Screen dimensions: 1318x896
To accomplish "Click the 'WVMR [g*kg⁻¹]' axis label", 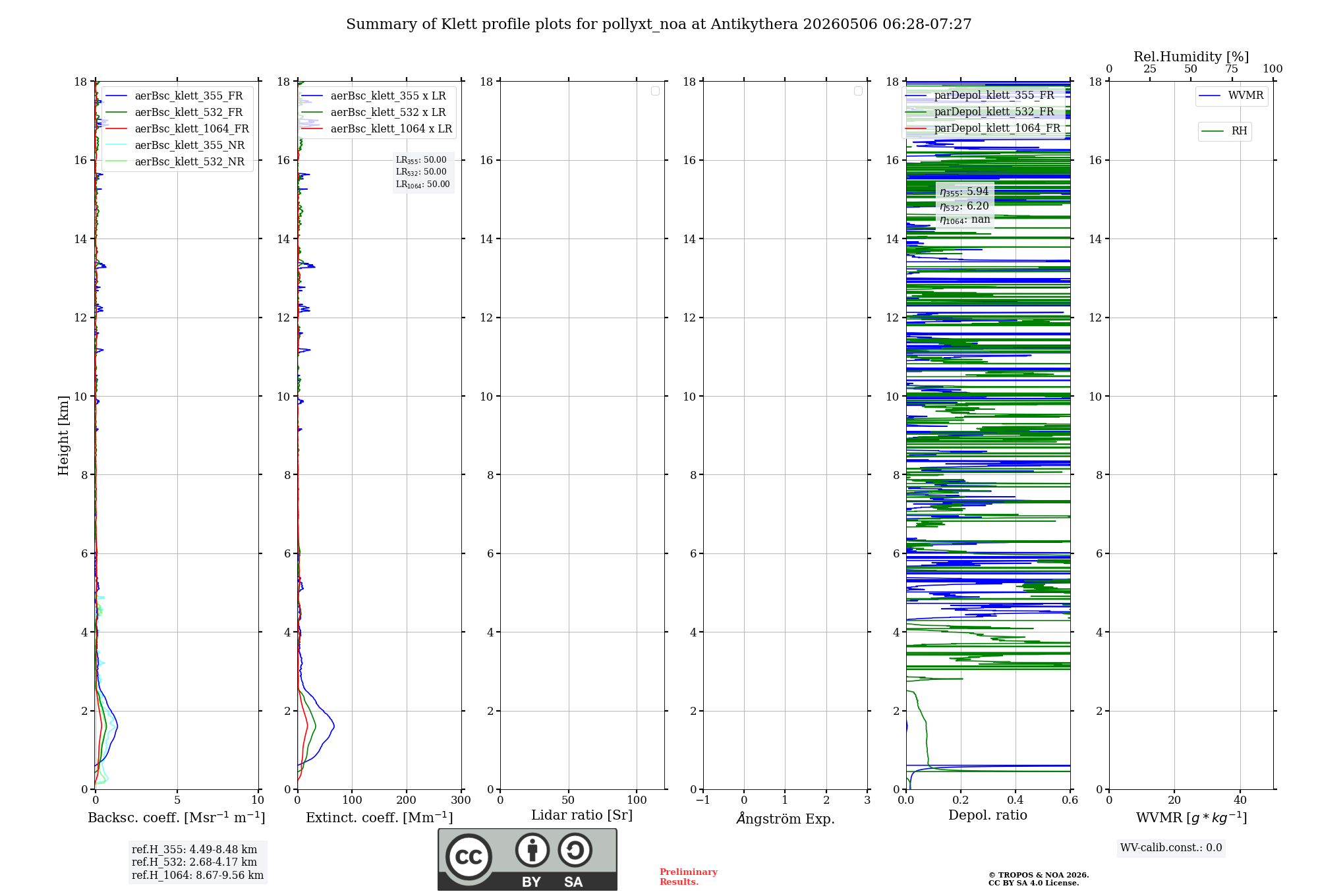I will (x=1191, y=818).
